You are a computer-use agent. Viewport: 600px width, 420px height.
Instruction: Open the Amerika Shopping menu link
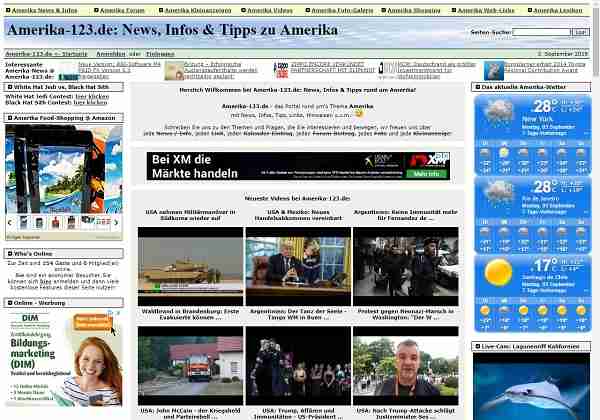tap(414, 10)
